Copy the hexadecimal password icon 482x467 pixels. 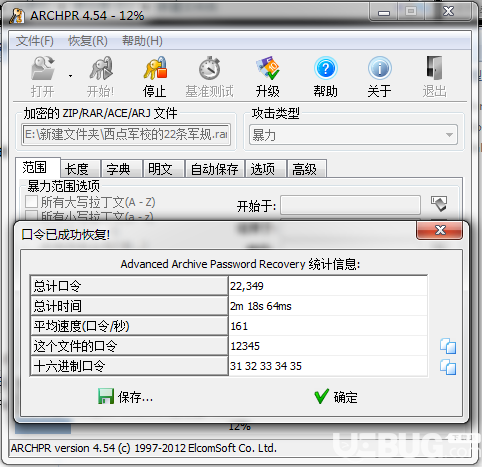448,367
